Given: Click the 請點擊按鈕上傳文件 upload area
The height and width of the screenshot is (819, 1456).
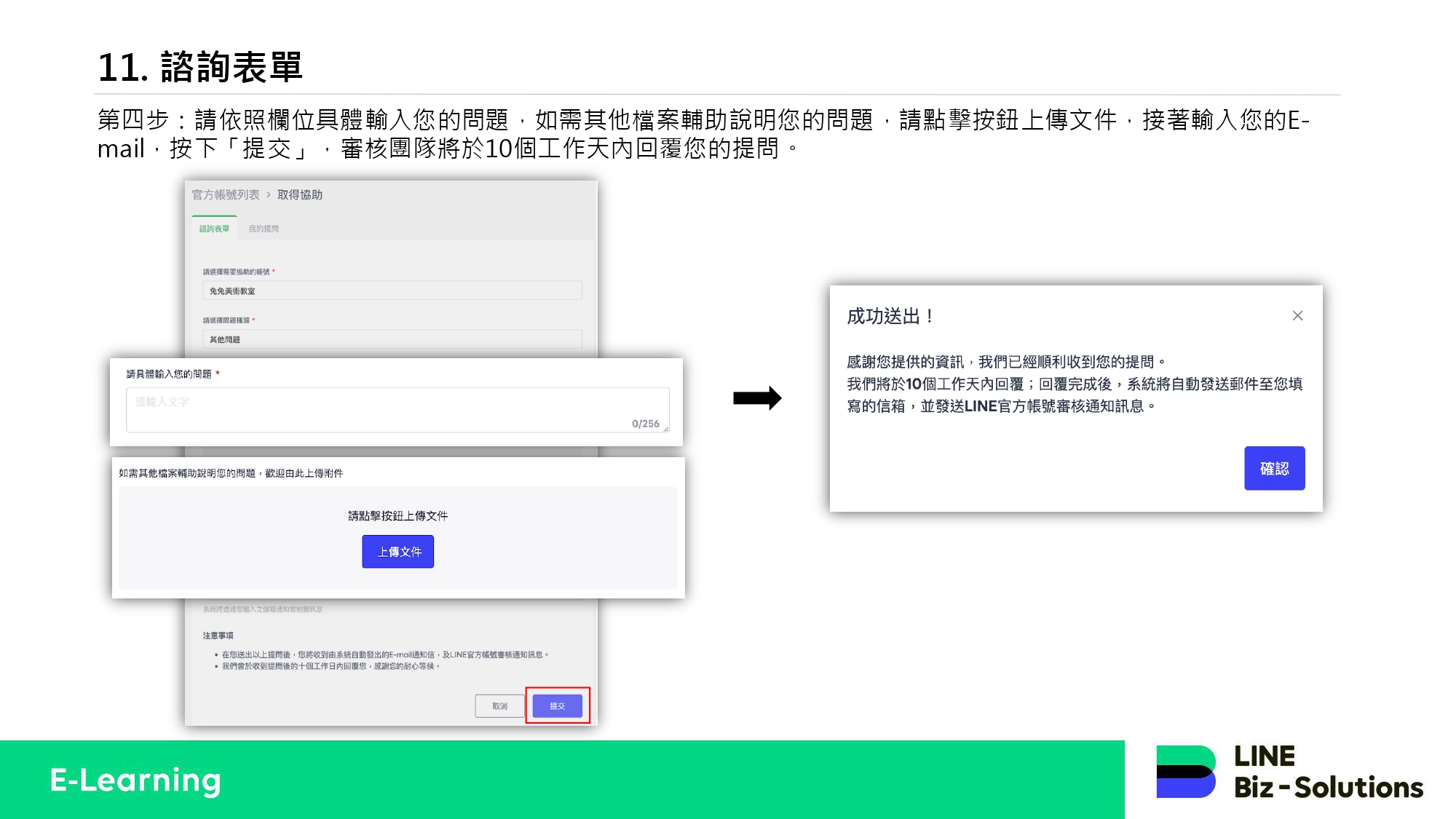Looking at the screenshot, I should (x=397, y=515).
